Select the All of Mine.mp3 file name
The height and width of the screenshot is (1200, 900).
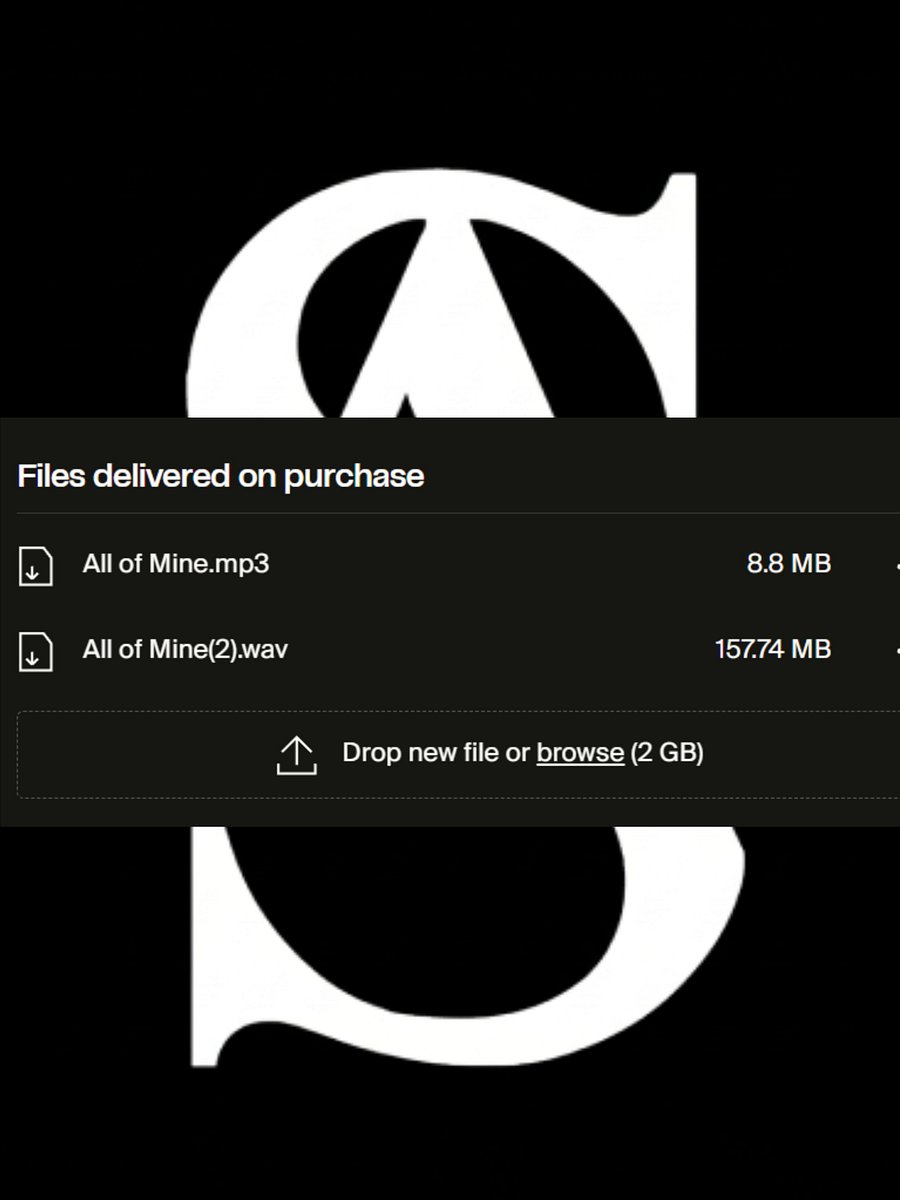pos(176,564)
